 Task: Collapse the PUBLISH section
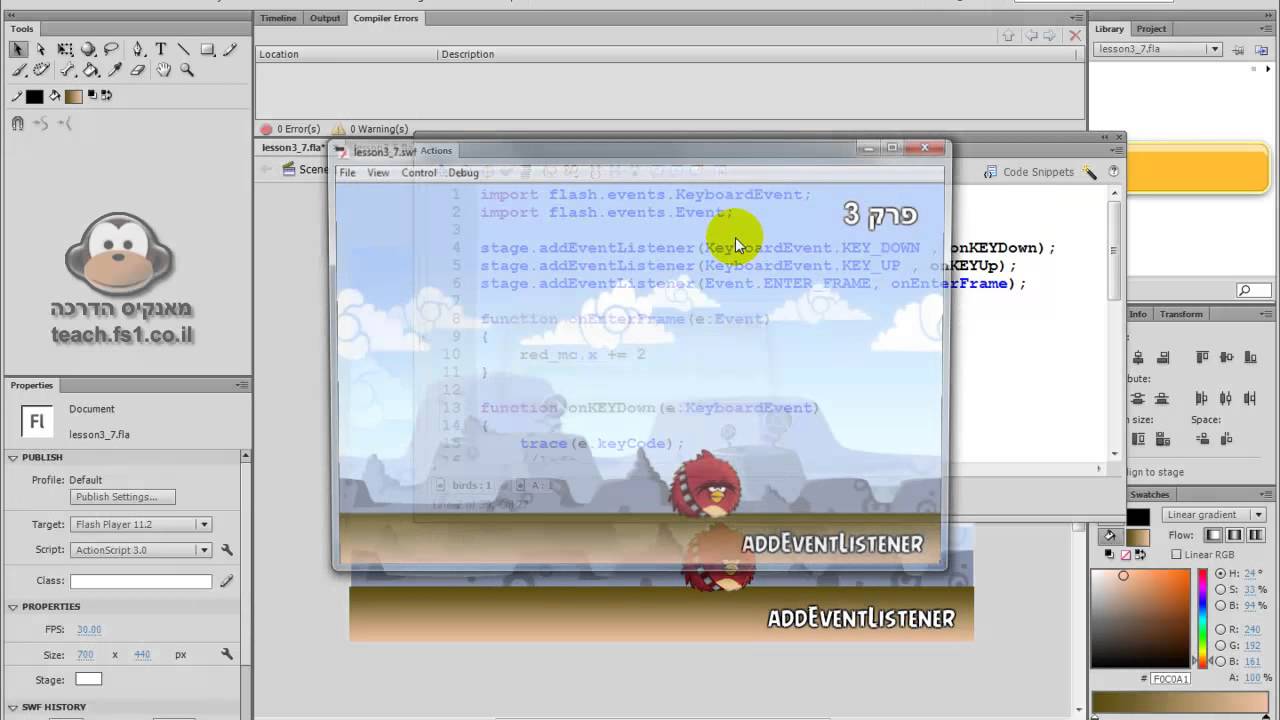tap(14, 458)
